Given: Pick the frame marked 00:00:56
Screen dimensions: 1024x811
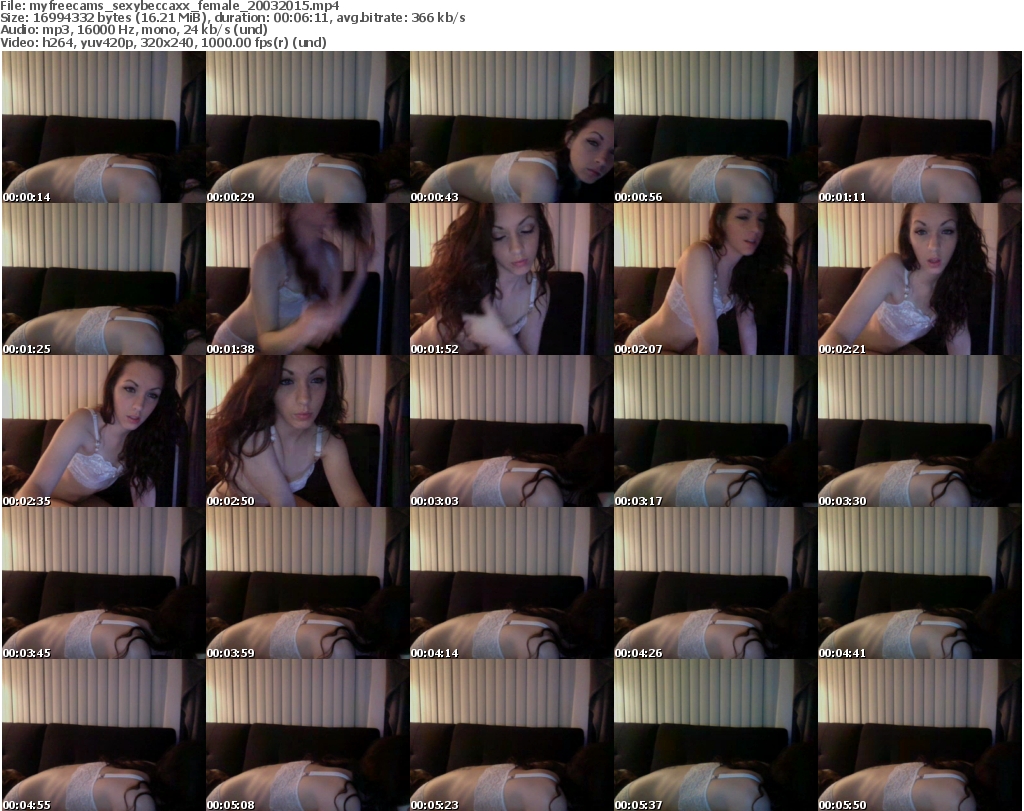Looking at the screenshot, I should pos(715,127).
